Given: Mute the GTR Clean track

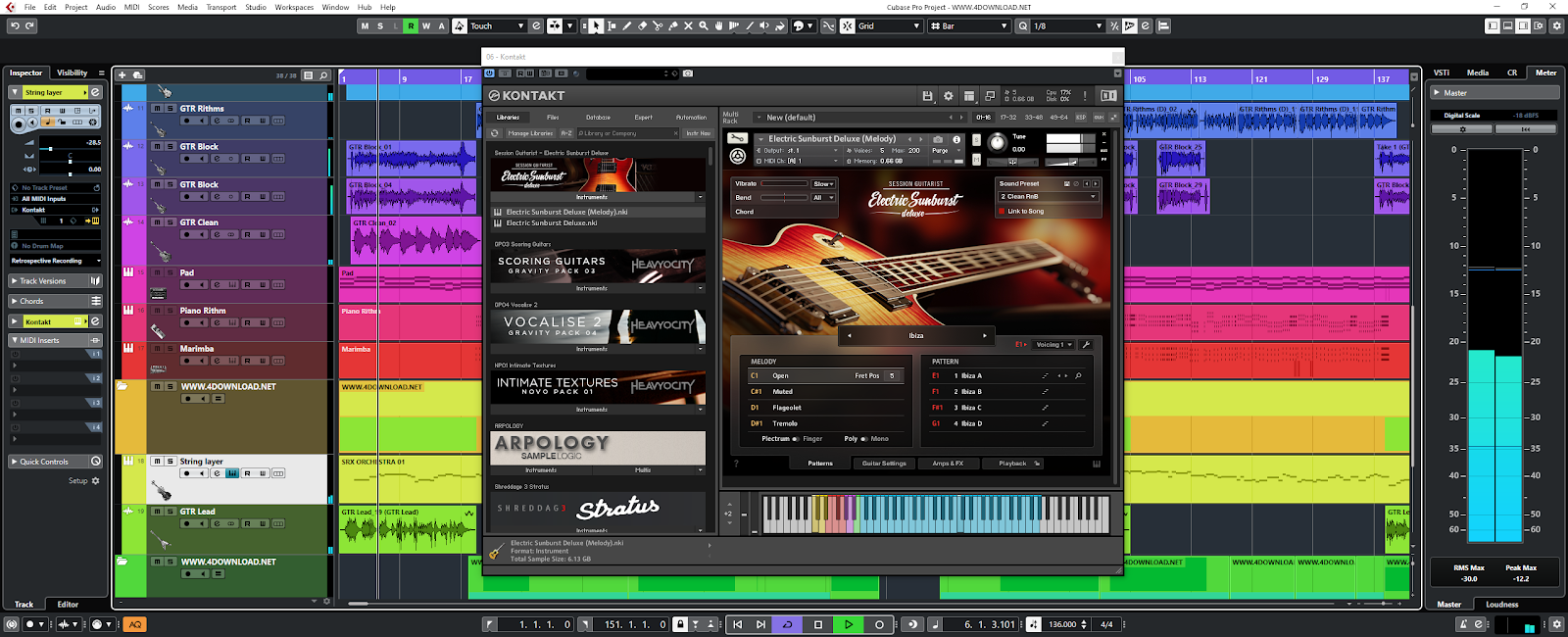Looking at the screenshot, I should click(157, 222).
